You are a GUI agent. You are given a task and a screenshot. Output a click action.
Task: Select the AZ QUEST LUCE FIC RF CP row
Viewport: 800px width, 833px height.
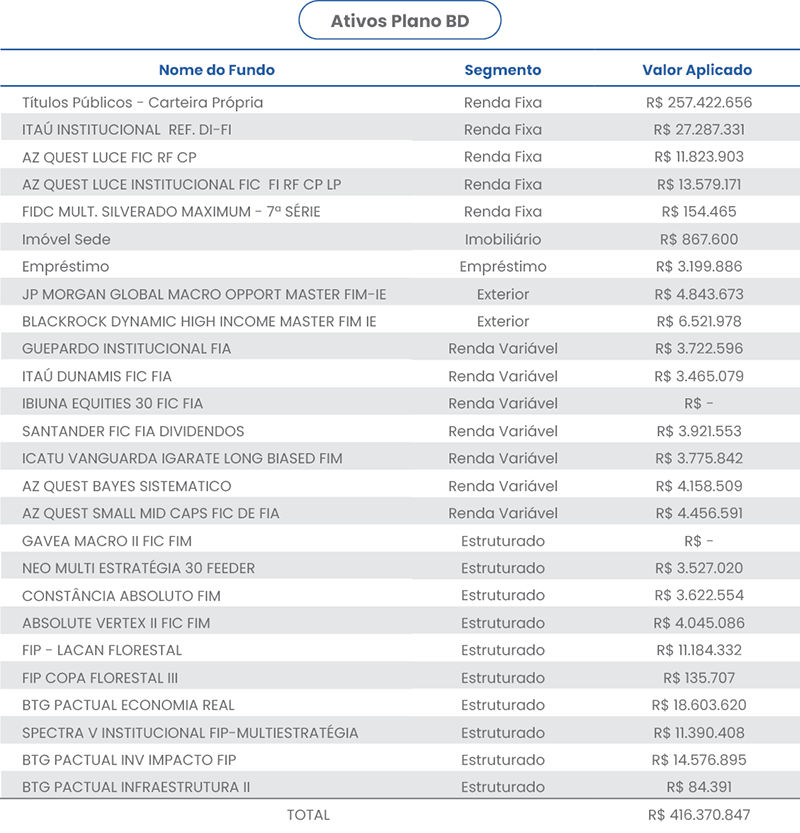[x=400, y=157]
